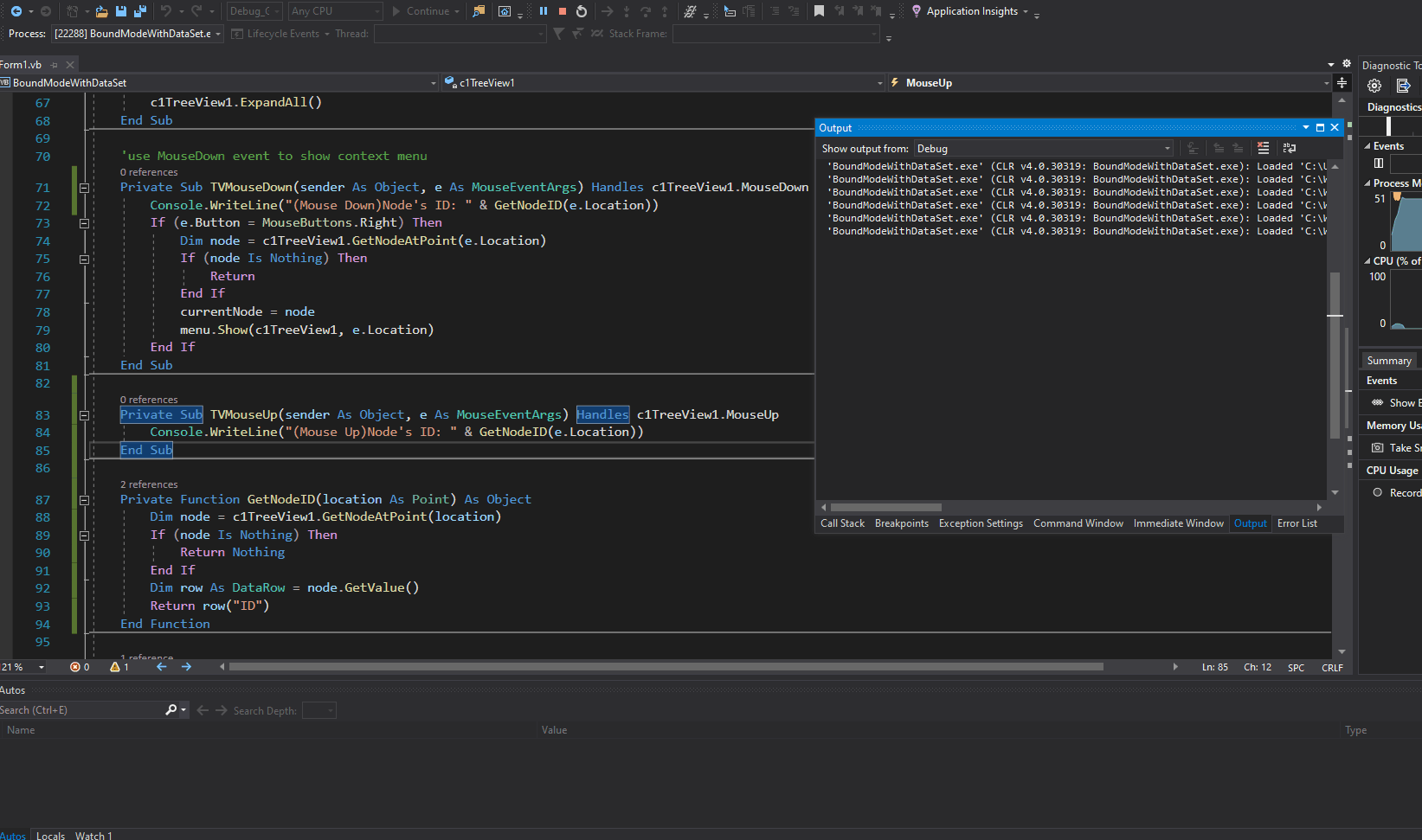The height and width of the screenshot is (840, 1422).
Task: Open the Any CPU platform dropdown
Action: coord(335,11)
